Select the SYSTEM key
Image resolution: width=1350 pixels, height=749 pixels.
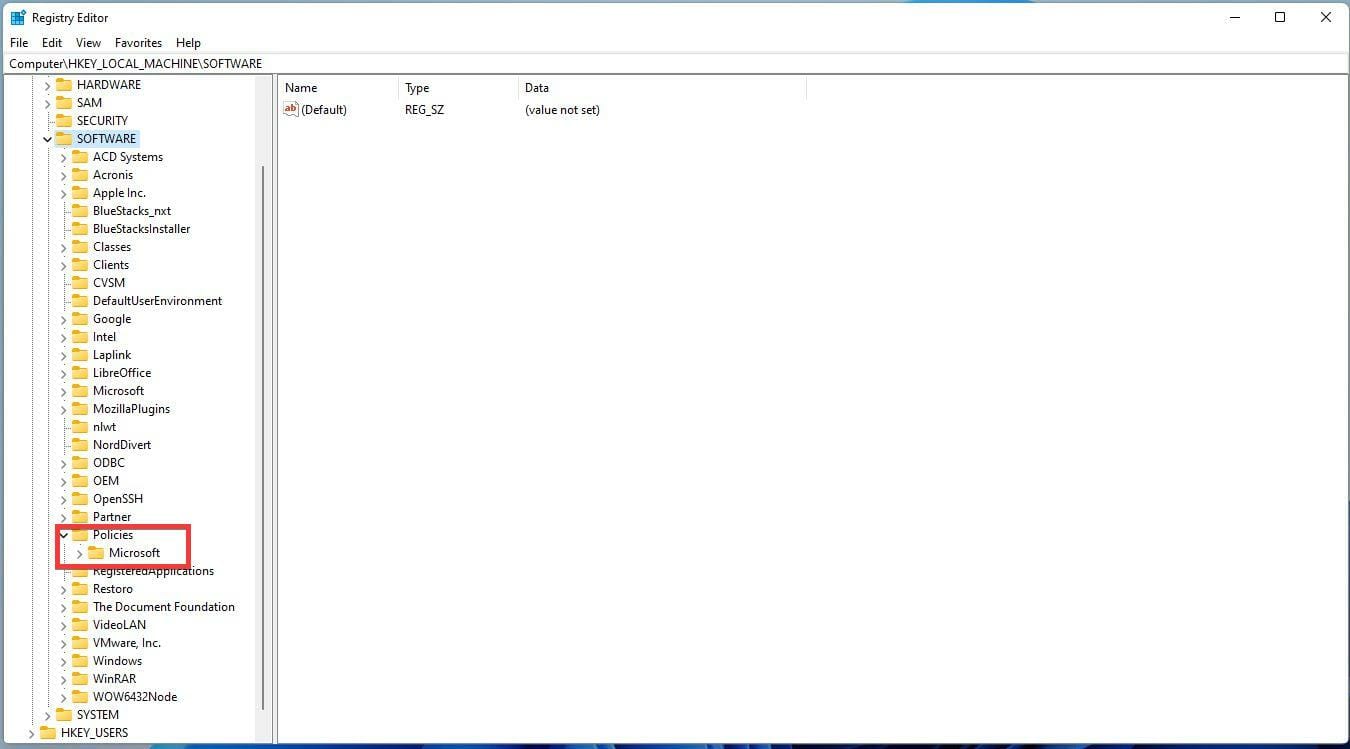[98, 715]
